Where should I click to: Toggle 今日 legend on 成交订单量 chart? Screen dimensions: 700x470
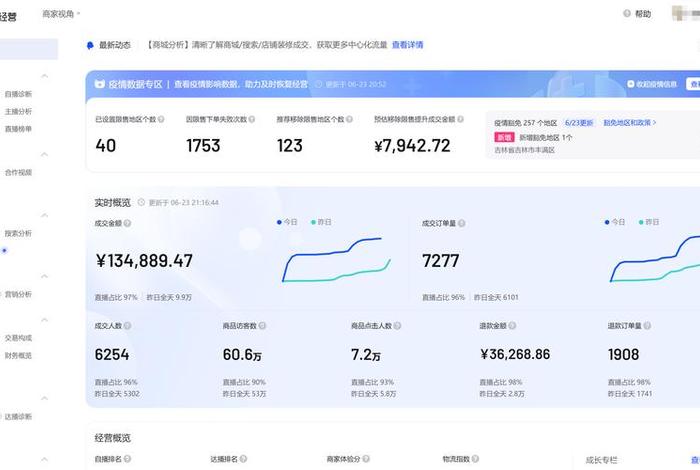tap(614, 222)
